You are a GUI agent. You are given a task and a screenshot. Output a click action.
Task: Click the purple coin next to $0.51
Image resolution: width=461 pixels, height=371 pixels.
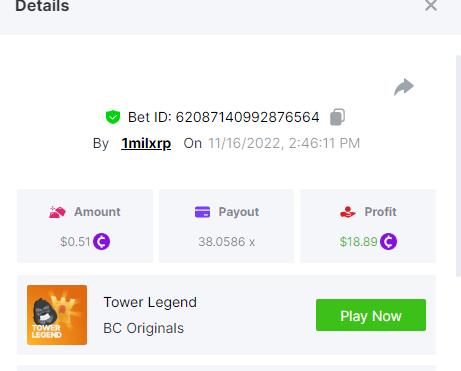click(101, 241)
